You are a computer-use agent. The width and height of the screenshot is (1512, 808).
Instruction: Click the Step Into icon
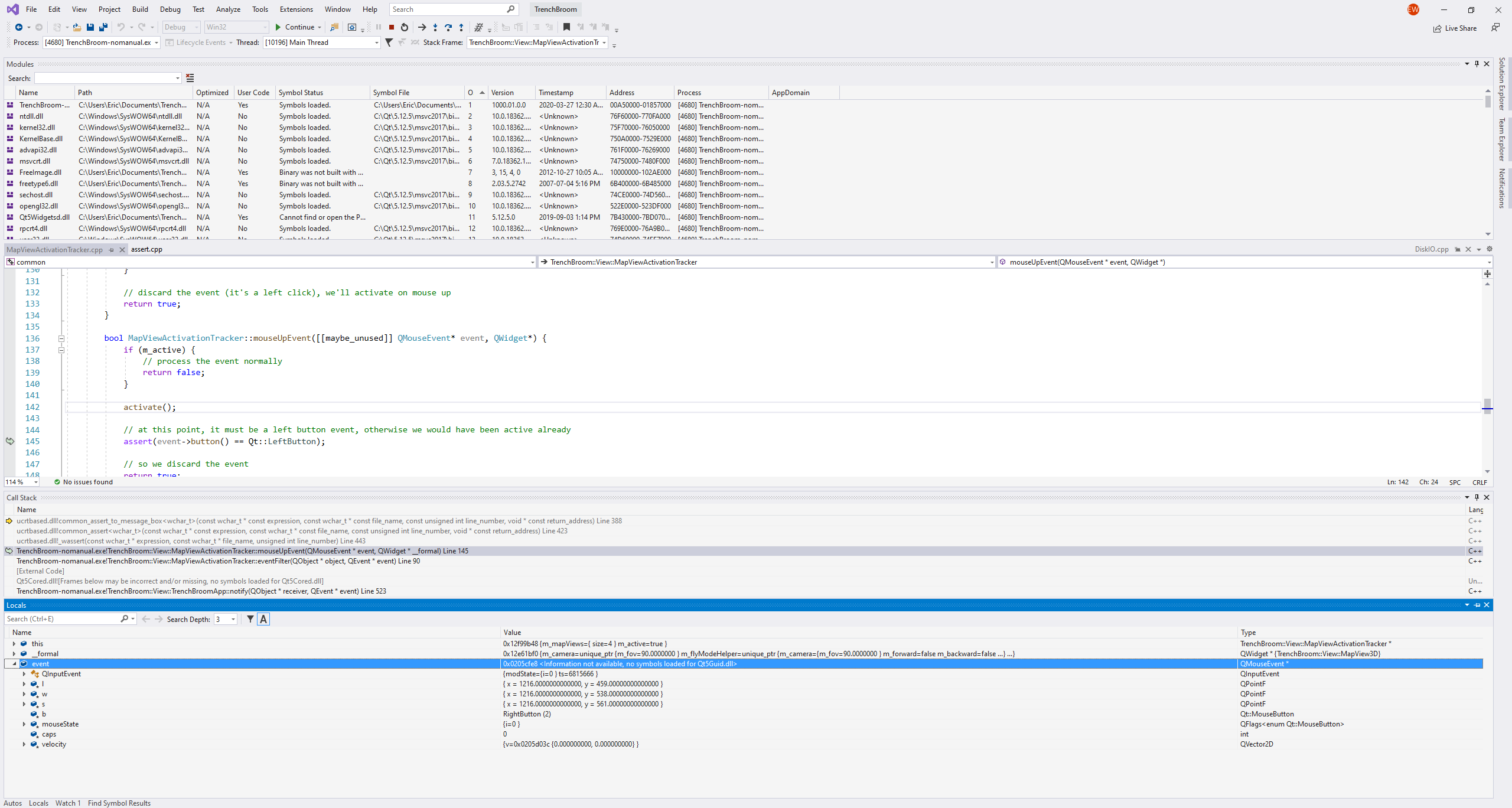point(435,27)
